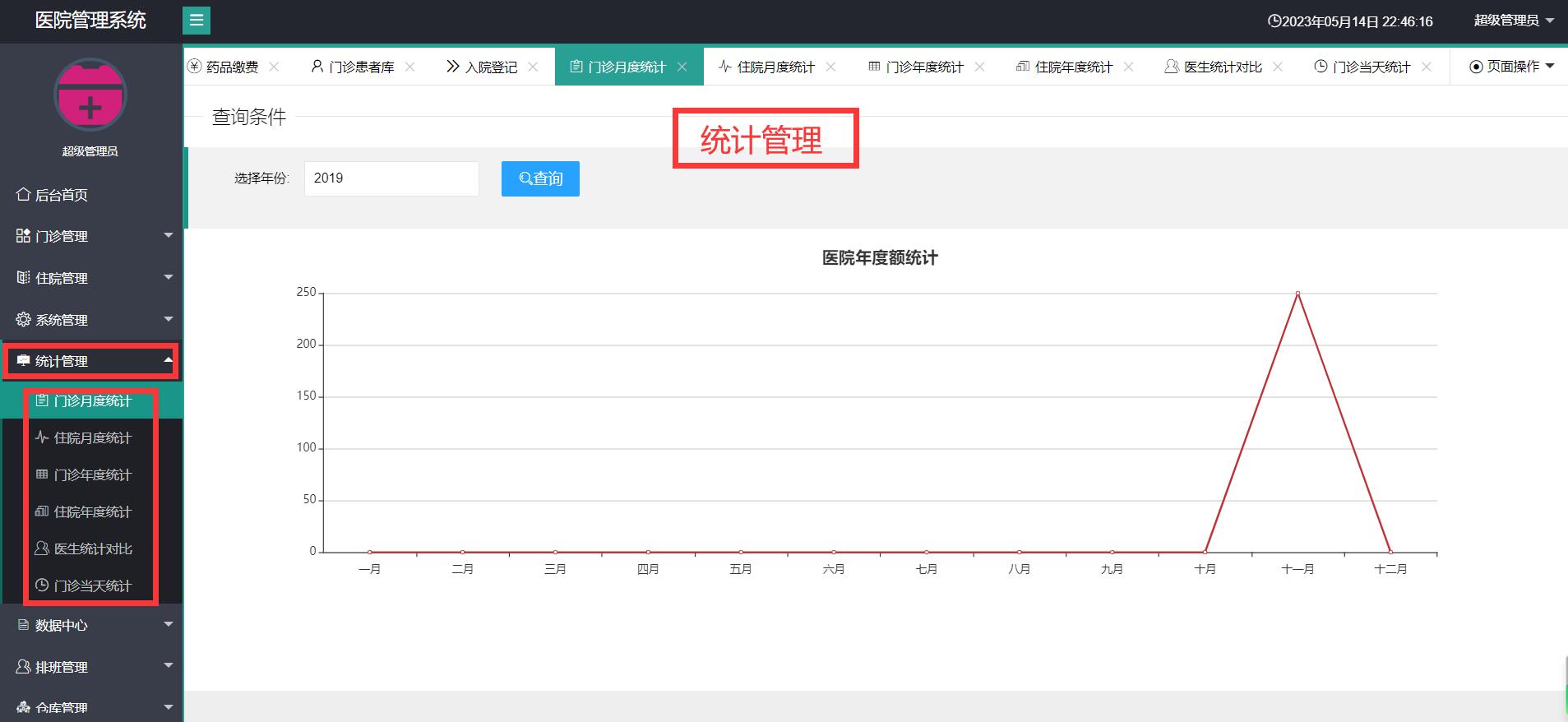Click the gear icon beside 系统管理
The height and width of the screenshot is (722, 1568).
coord(23,320)
